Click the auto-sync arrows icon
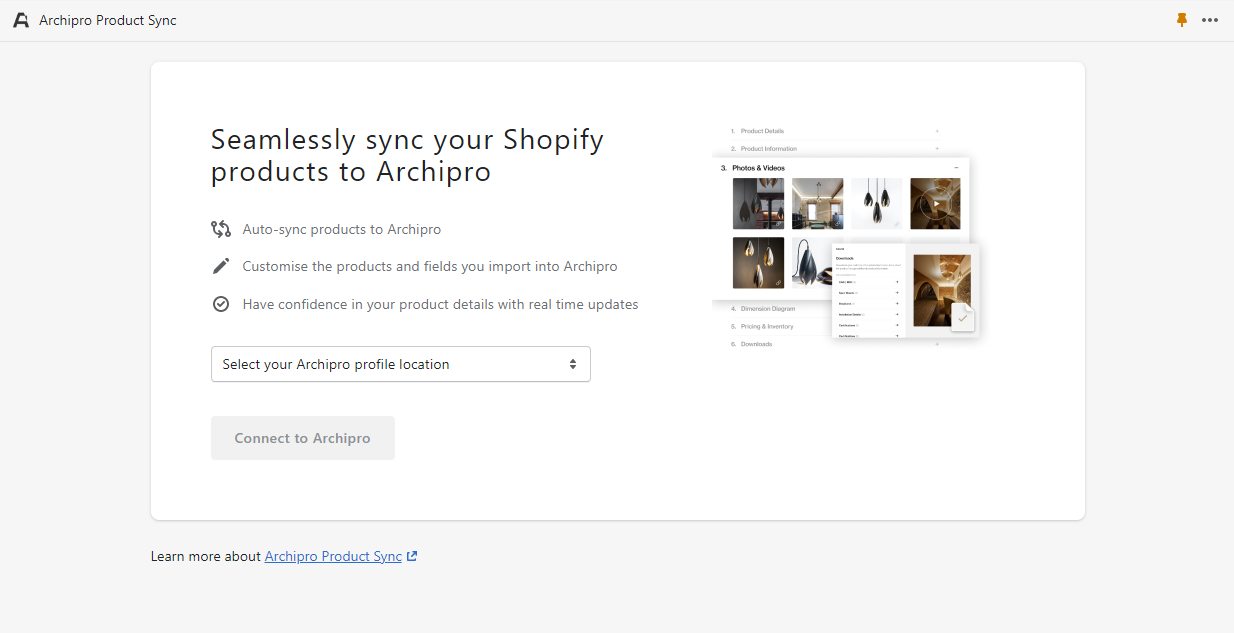 (221, 229)
